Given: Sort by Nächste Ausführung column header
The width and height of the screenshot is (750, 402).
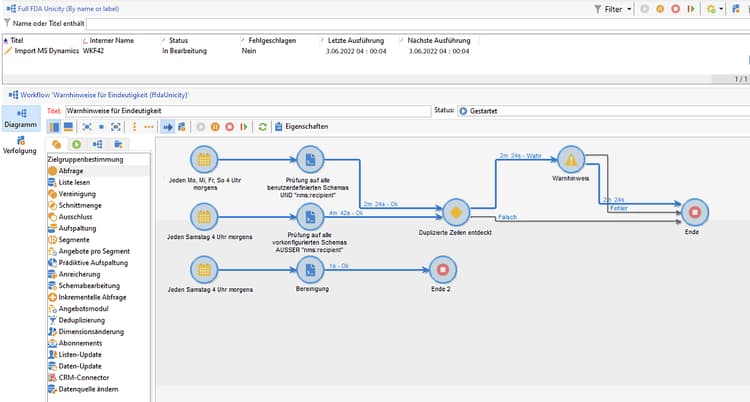Looking at the screenshot, I should pos(439,41).
